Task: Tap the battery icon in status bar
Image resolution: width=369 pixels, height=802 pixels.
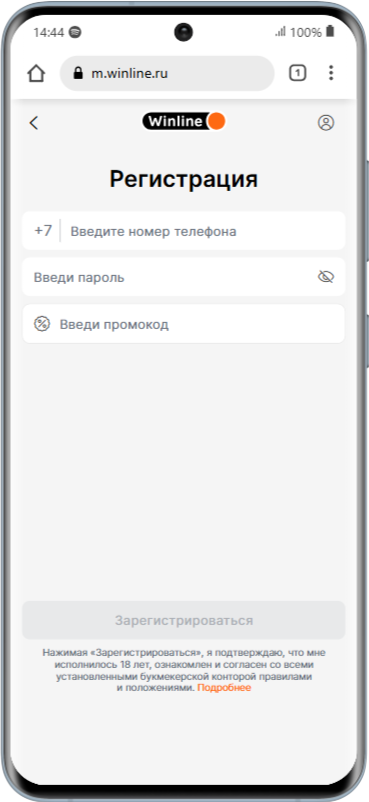Action: click(330, 32)
